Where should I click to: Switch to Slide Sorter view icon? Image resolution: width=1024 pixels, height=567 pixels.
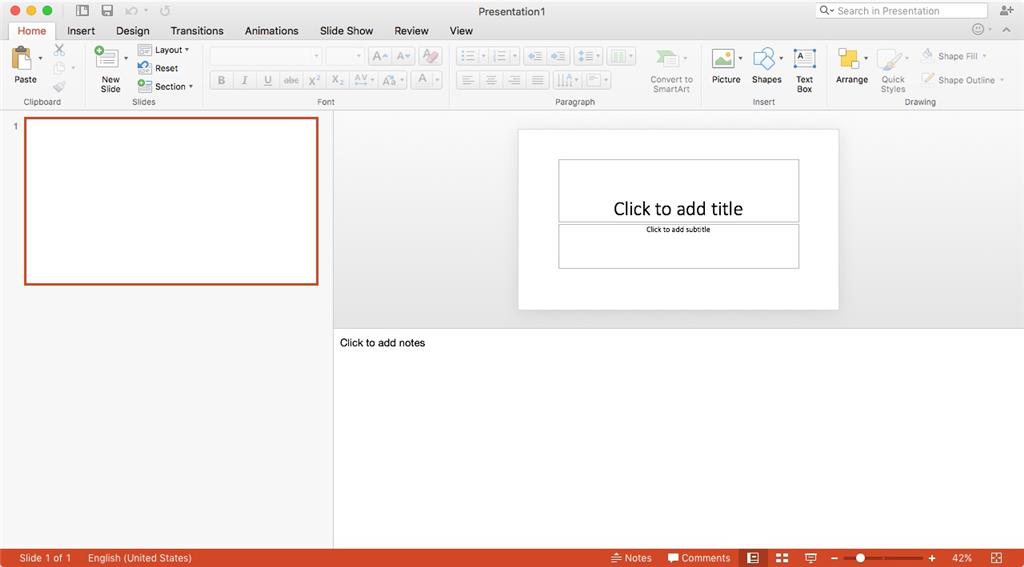pos(782,558)
